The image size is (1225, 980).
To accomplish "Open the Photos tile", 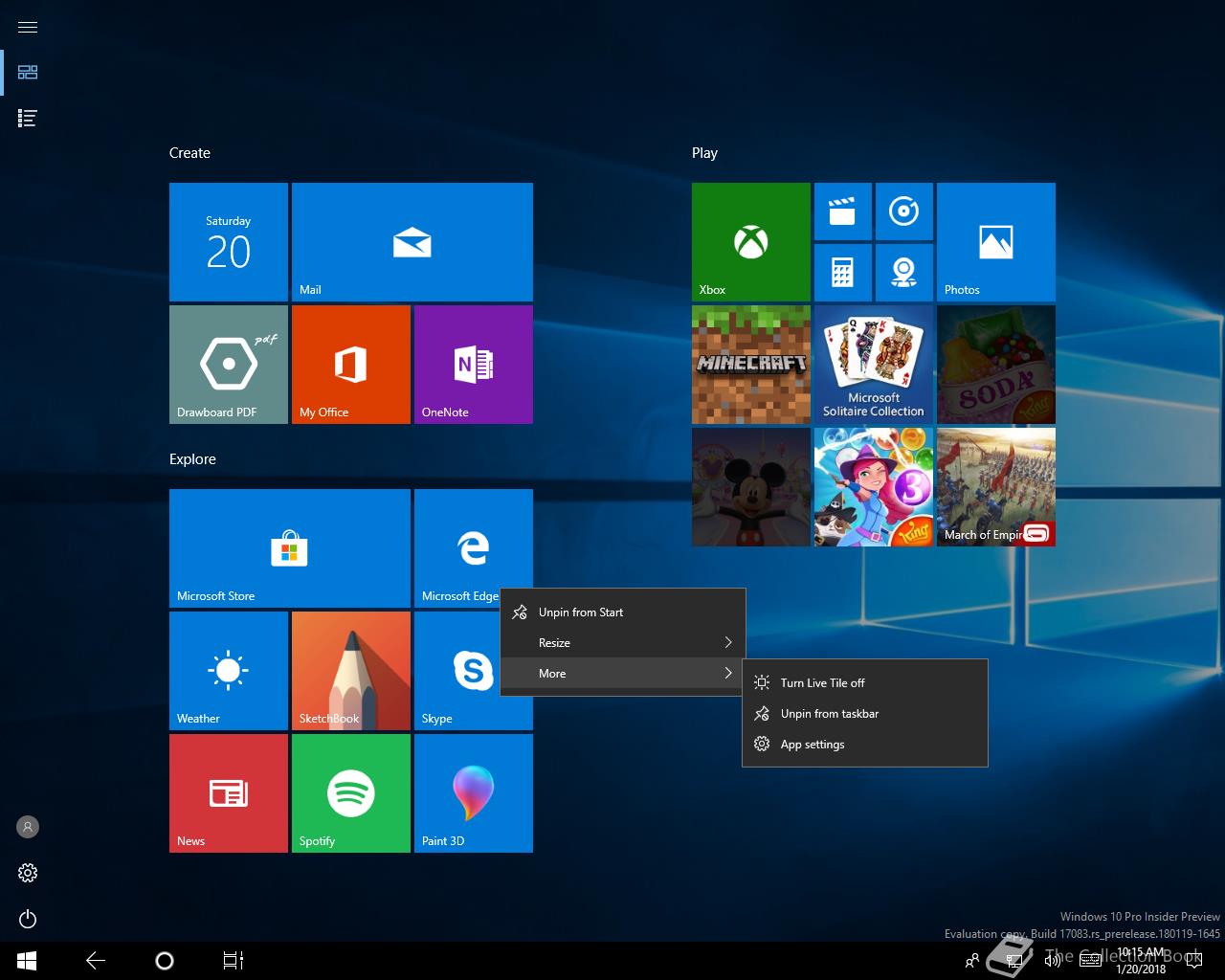I will coord(996,242).
